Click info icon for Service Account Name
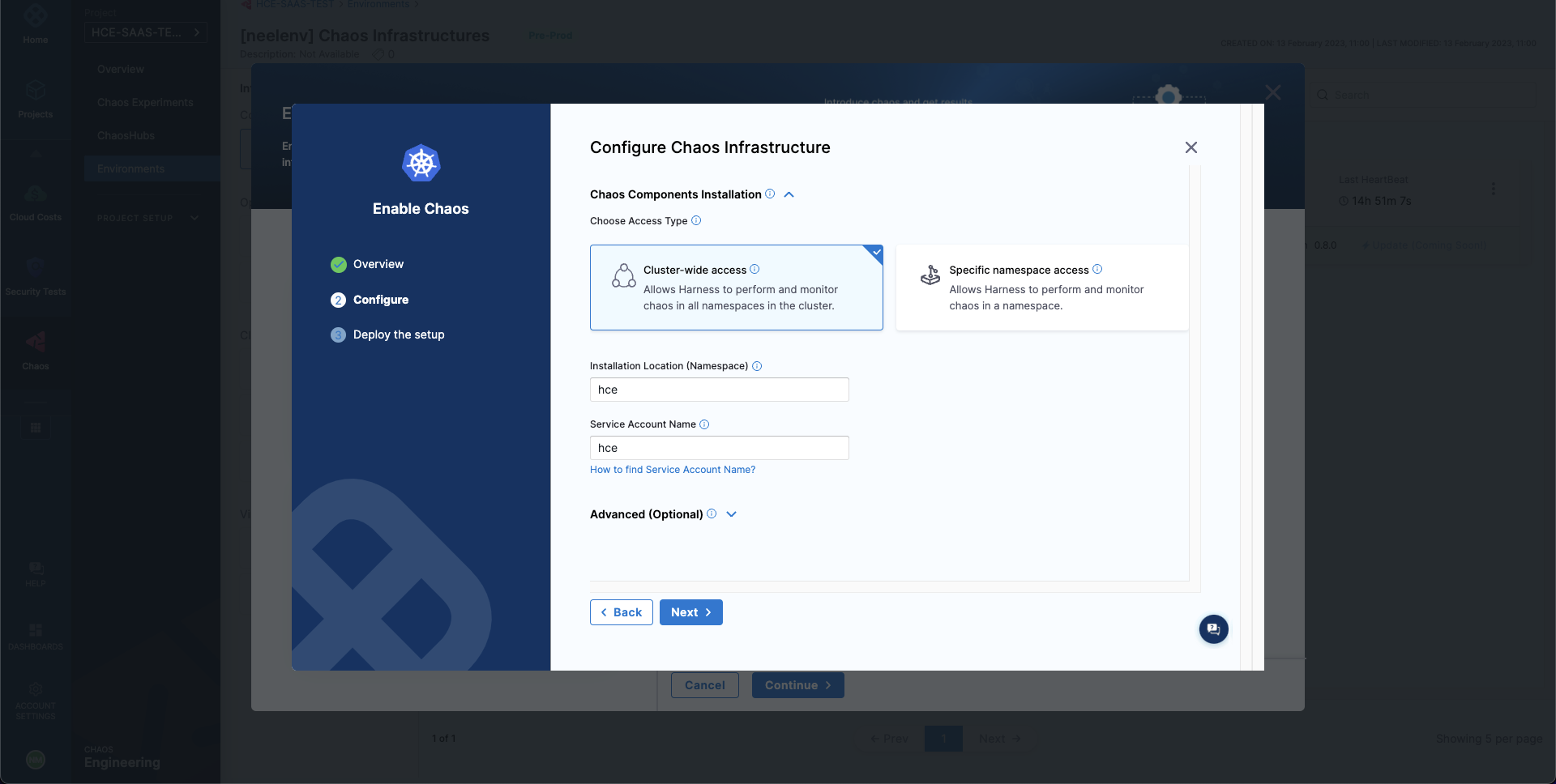The height and width of the screenshot is (784, 1556). (x=704, y=424)
